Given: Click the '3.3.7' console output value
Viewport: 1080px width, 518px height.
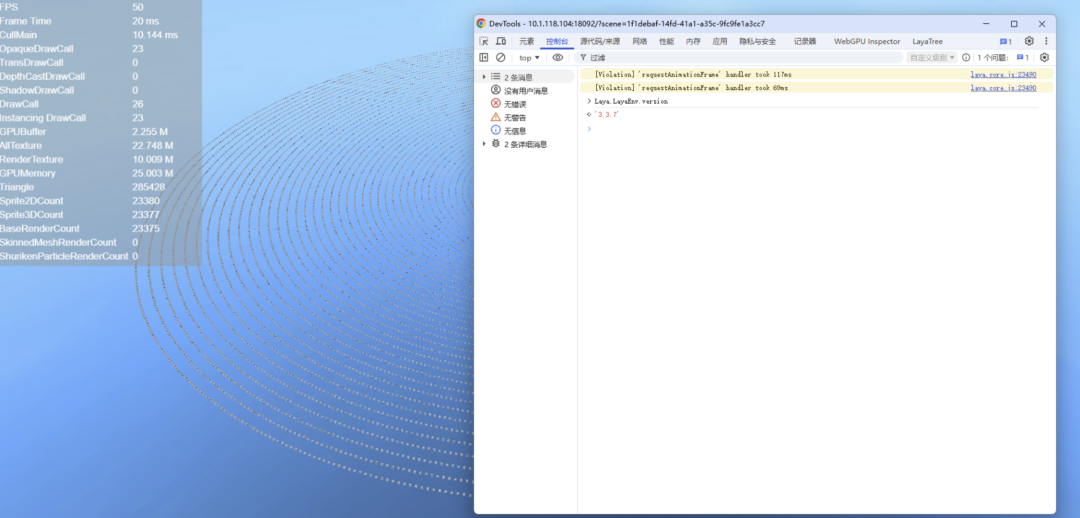Looking at the screenshot, I should (606, 114).
